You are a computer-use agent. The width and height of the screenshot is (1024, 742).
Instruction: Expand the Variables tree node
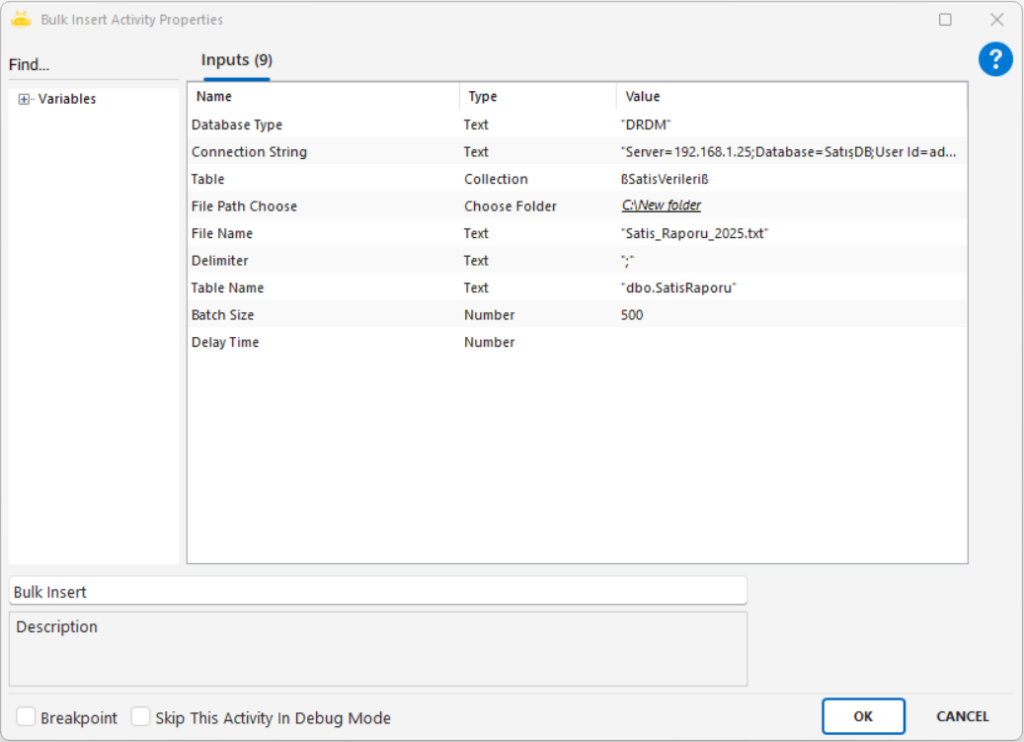pos(24,99)
